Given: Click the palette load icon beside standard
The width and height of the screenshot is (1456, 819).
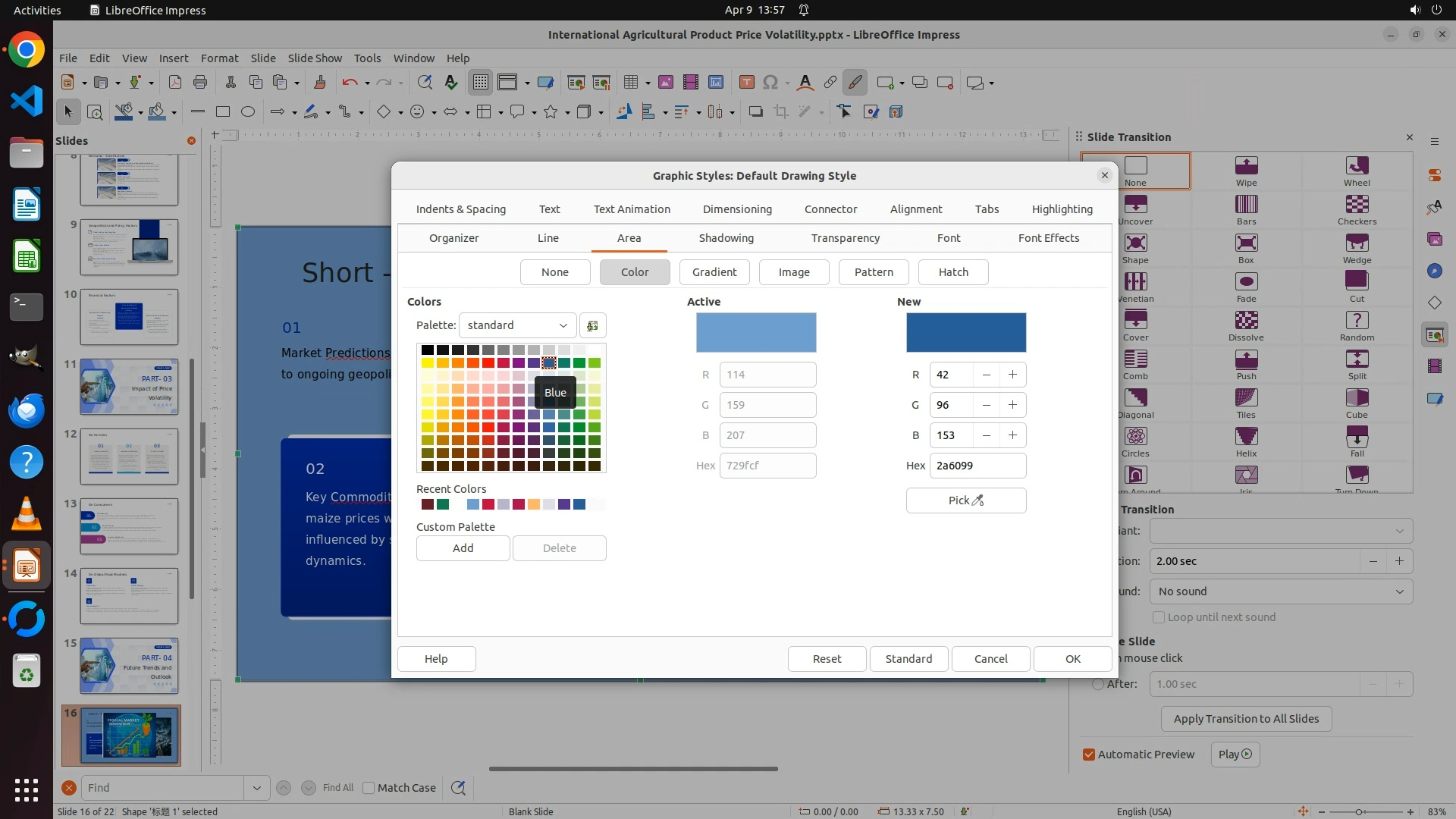Looking at the screenshot, I should (x=592, y=325).
